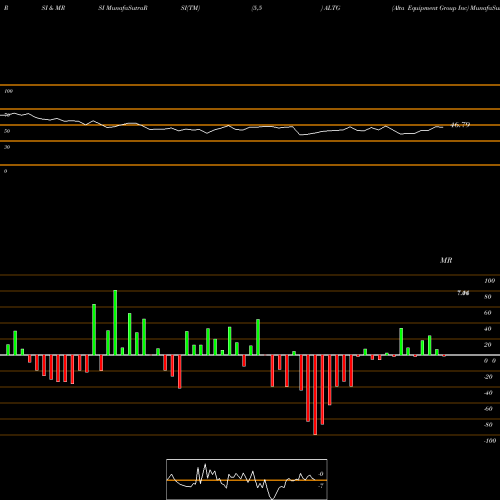Click the 50 label on RSI axis
Viewport: 500px width, 500px height.
[7, 131]
